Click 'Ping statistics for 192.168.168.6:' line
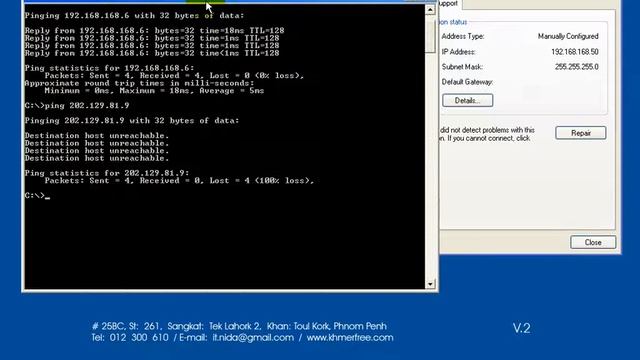This screenshot has height=360, width=640. (x=109, y=68)
